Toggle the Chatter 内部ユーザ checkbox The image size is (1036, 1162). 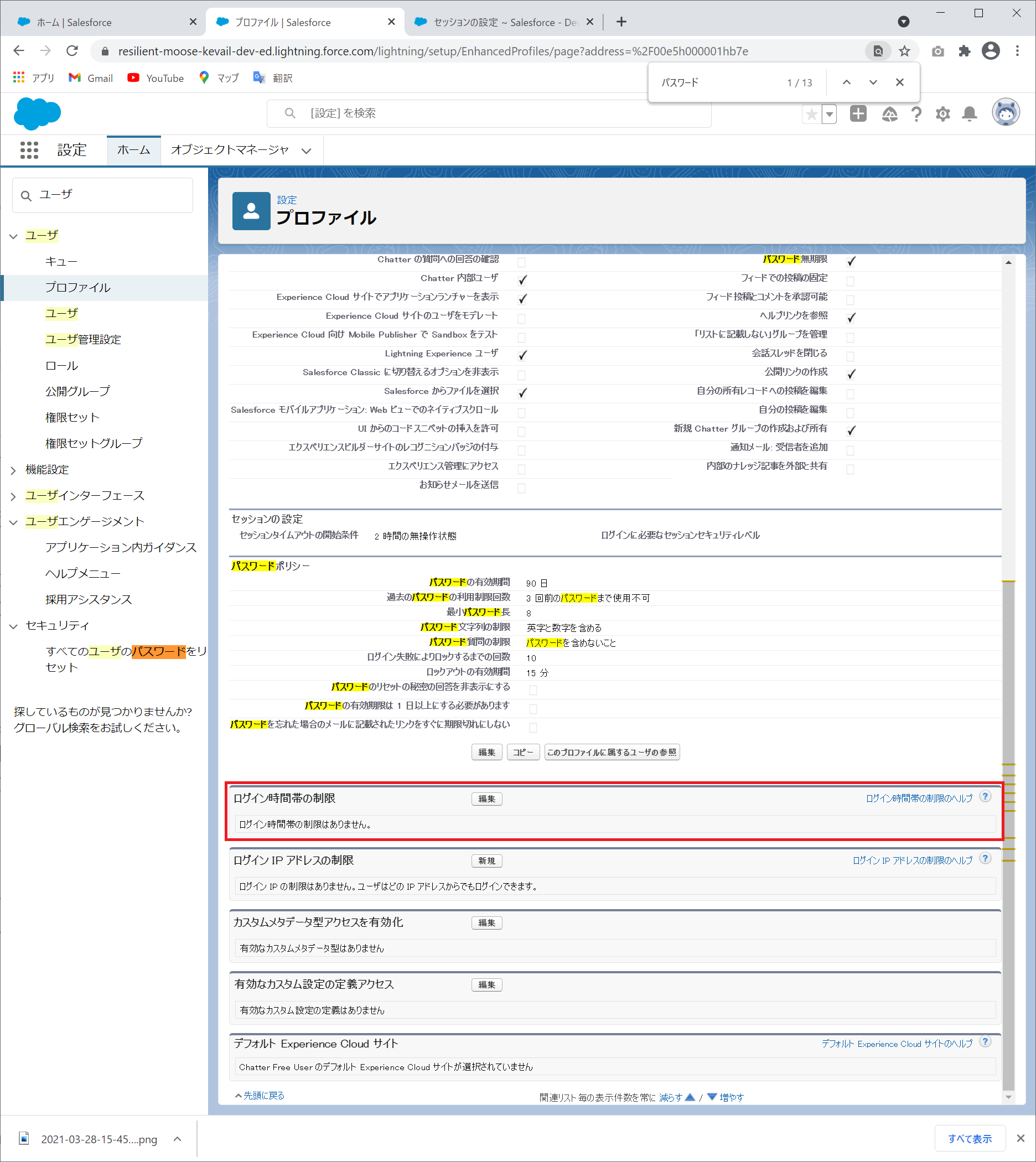coord(522,281)
